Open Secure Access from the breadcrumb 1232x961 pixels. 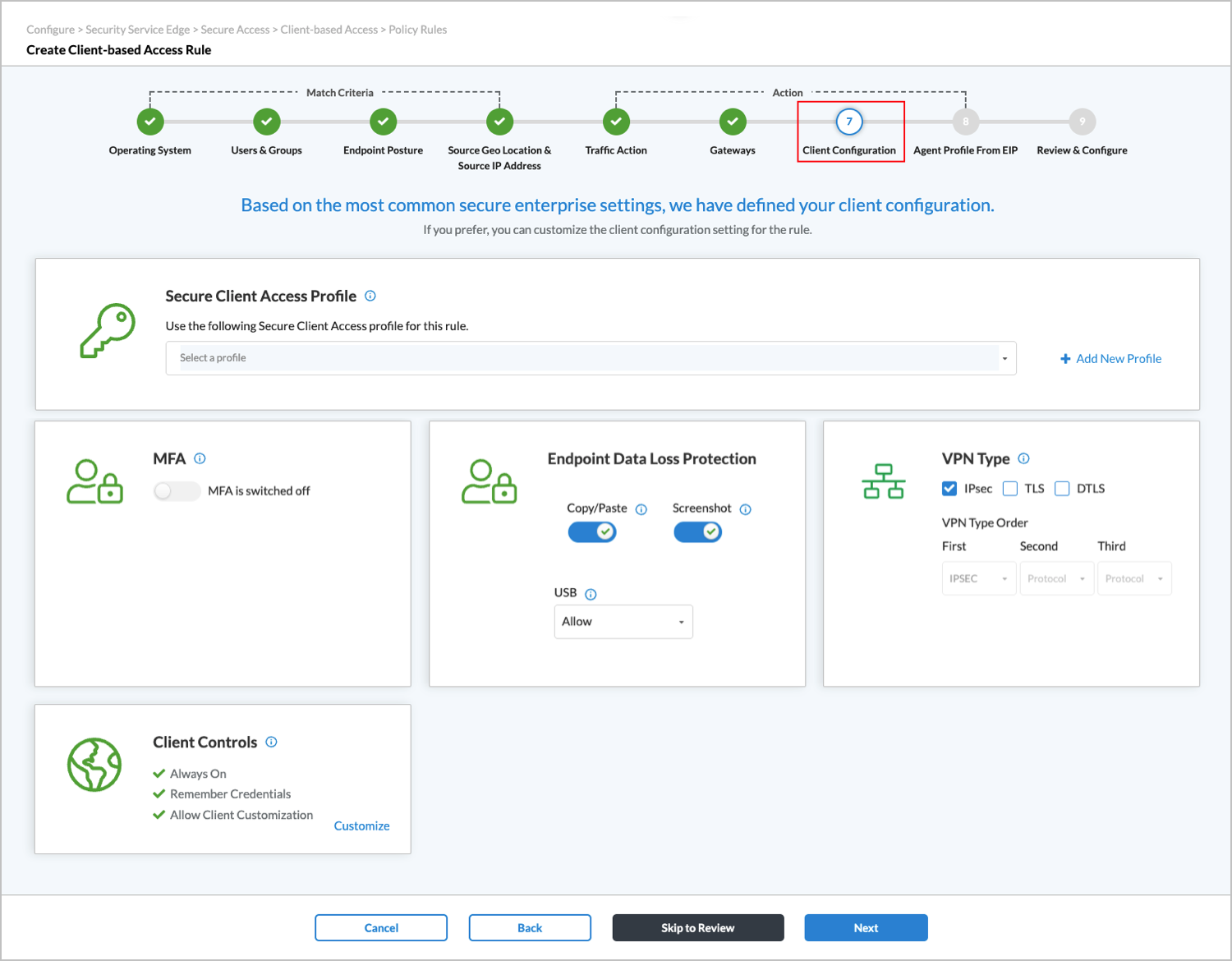pyautogui.click(x=235, y=29)
